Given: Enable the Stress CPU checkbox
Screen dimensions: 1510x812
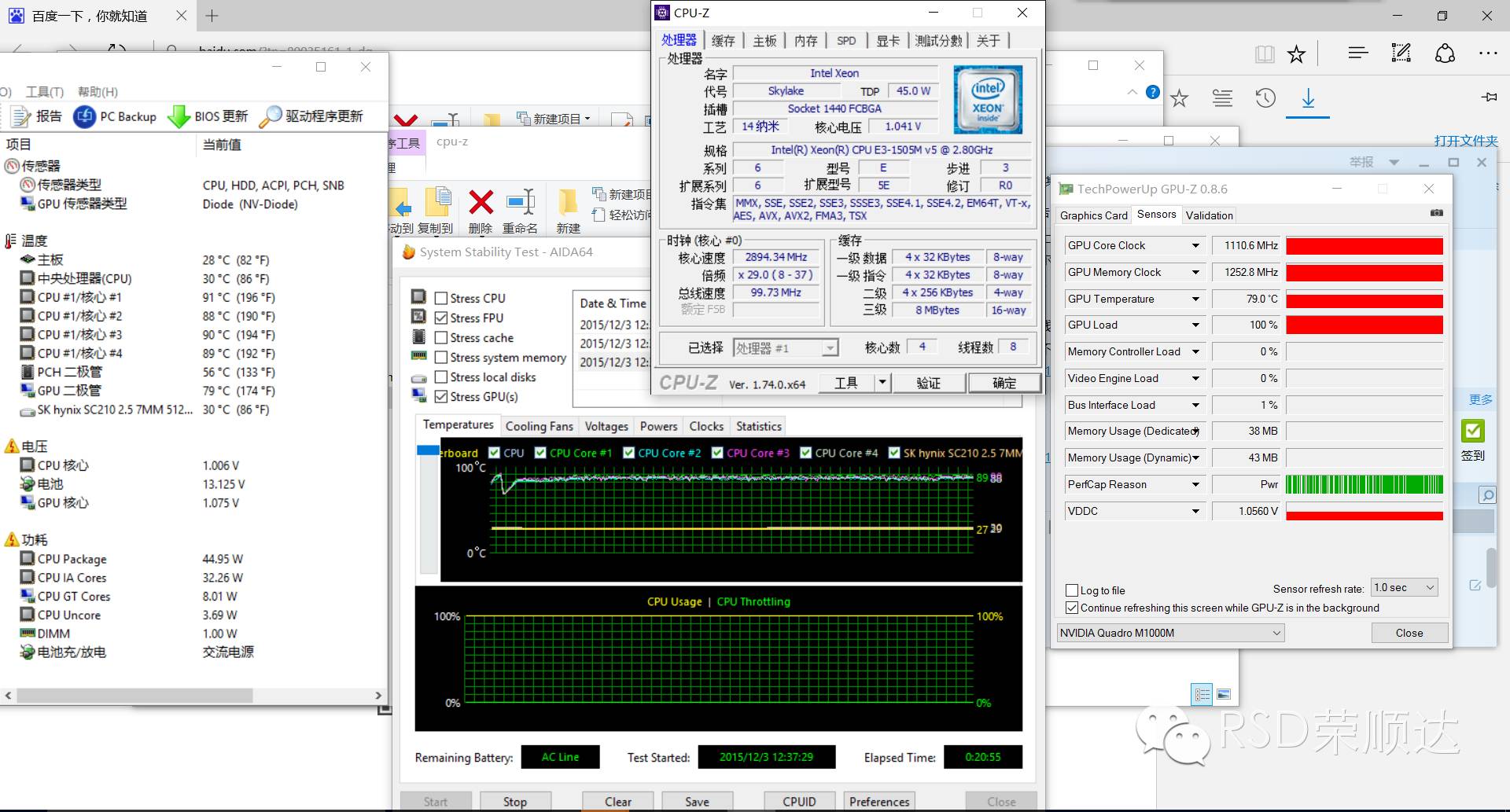Looking at the screenshot, I should (x=441, y=299).
